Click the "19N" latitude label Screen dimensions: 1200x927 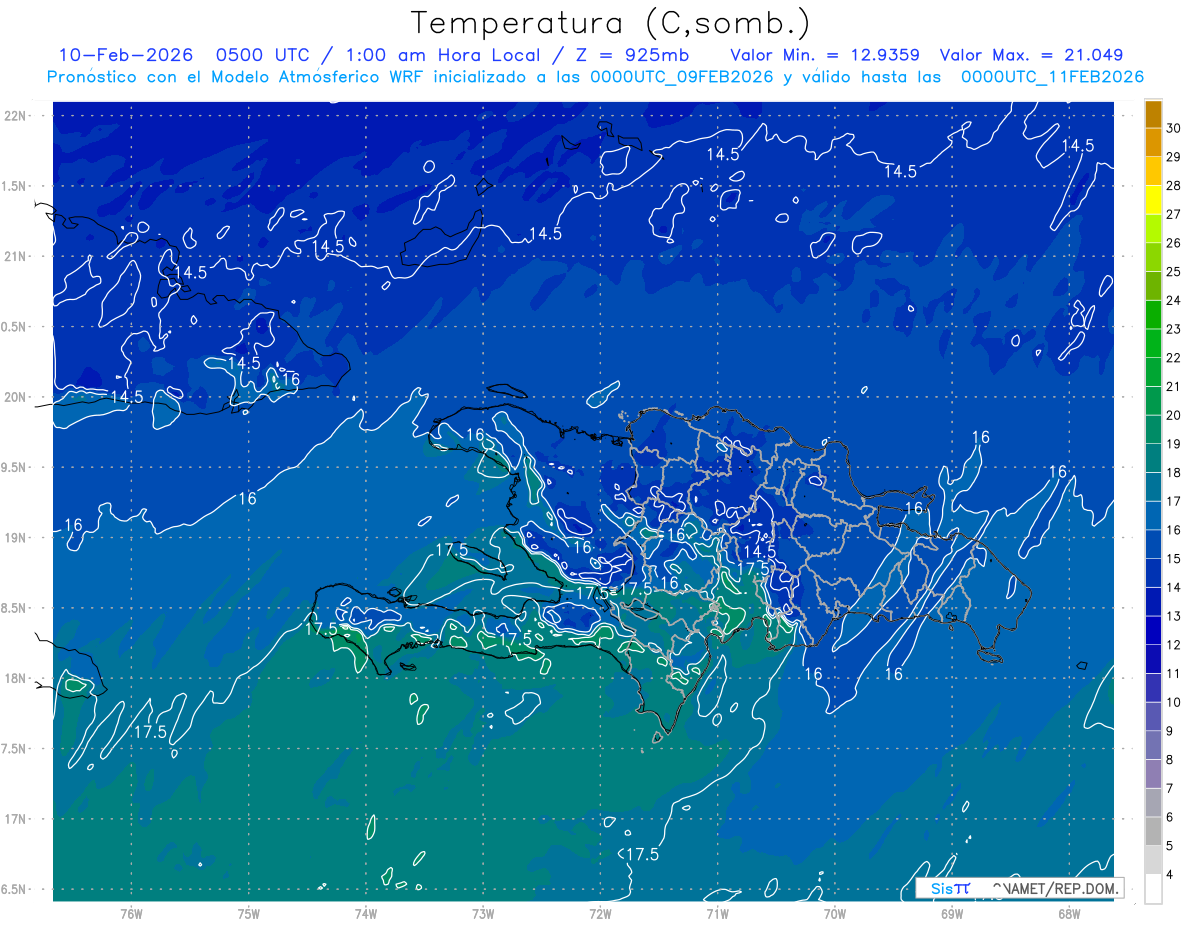(x=15, y=538)
